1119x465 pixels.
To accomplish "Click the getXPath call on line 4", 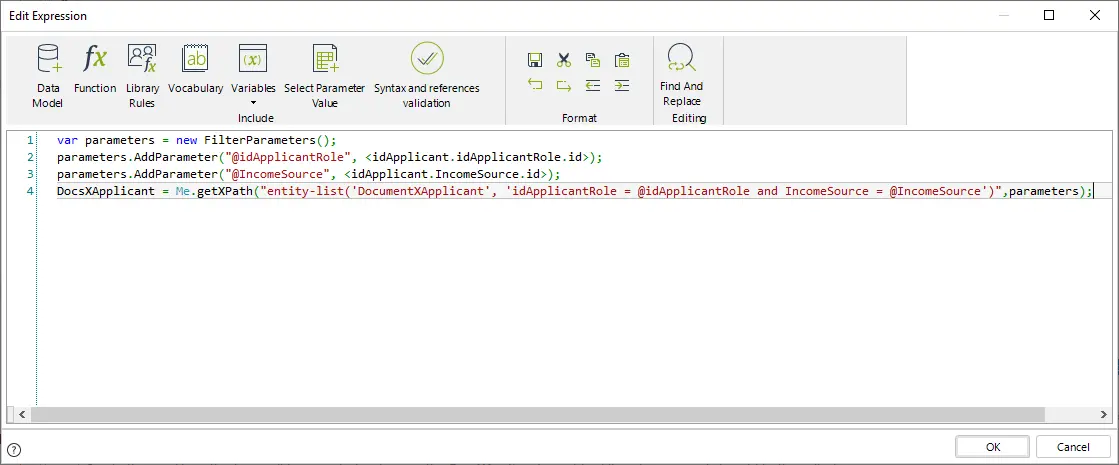I will tap(225, 191).
